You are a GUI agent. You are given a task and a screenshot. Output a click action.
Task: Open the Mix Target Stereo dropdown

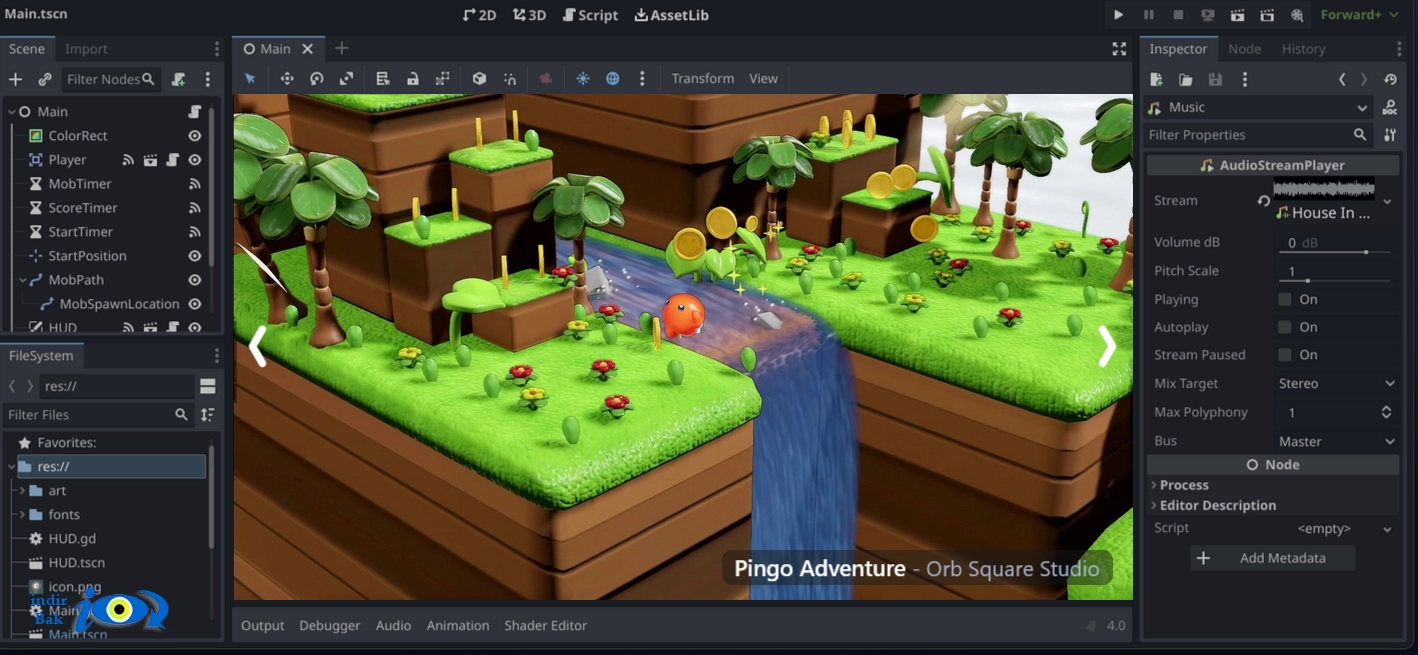point(1337,383)
